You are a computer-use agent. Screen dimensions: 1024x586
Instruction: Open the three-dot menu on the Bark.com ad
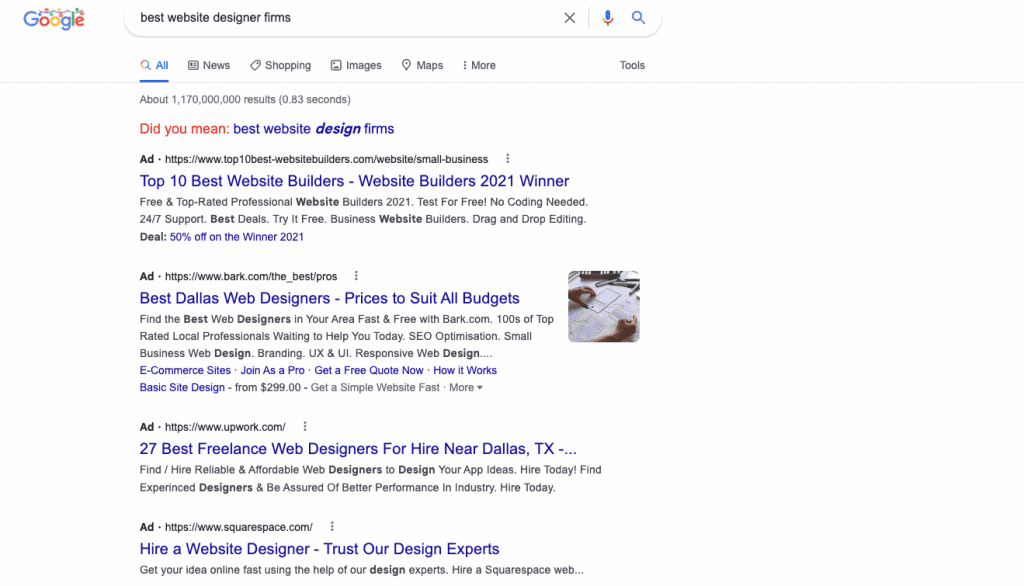[355, 276]
